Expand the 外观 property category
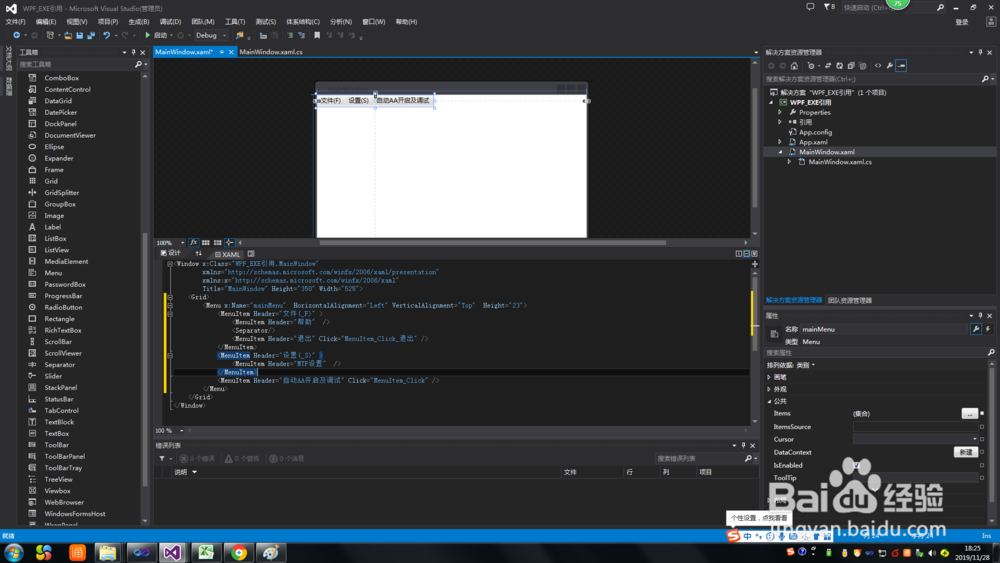Image resolution: width=1000 pixels, height=563 pixels. pos(769,389)
